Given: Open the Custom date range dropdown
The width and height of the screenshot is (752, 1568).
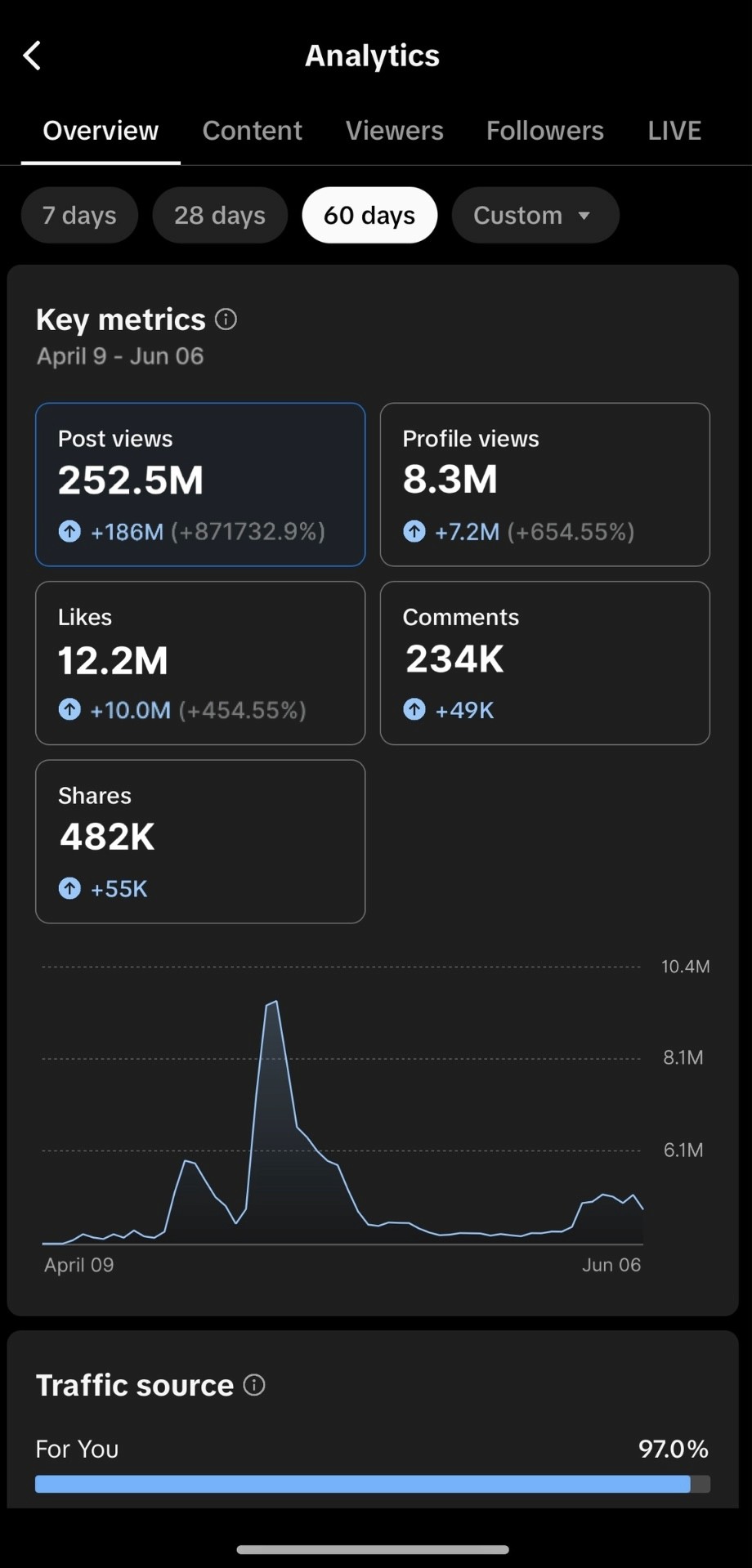Looking at the screenshot, I should pos(535,215).
